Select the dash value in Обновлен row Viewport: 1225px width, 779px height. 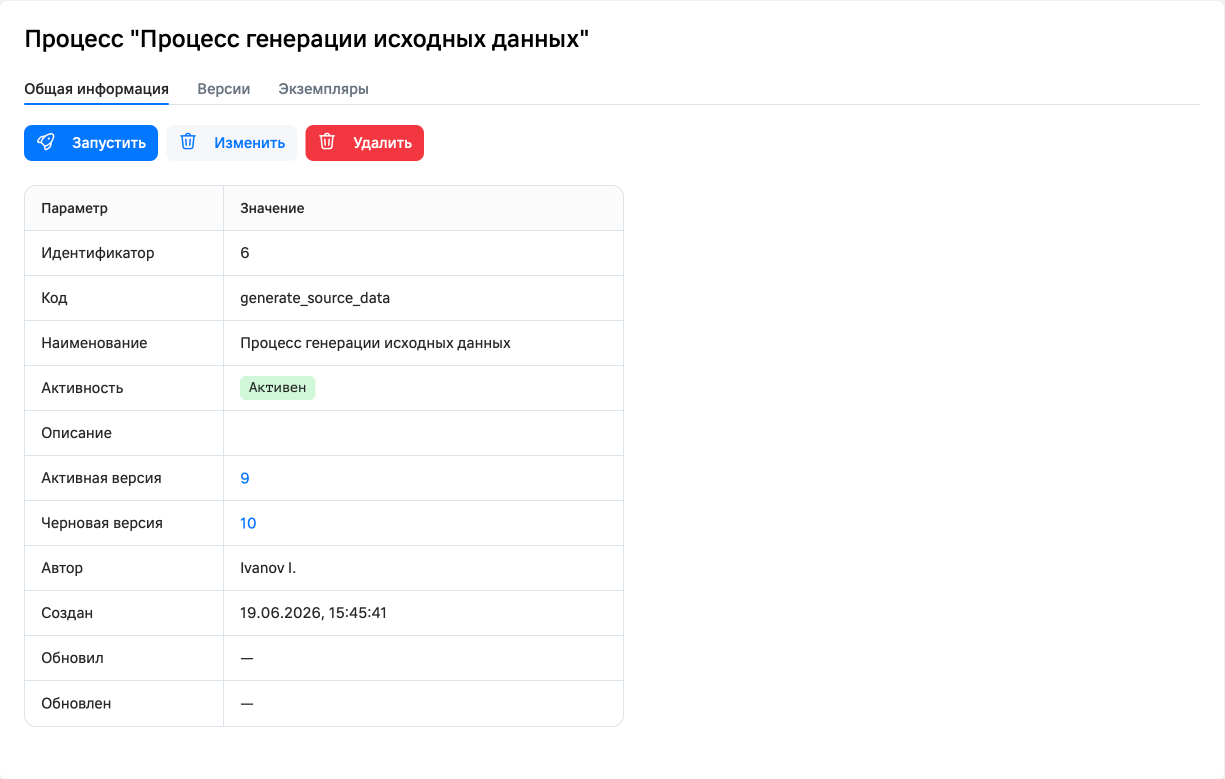247,703
